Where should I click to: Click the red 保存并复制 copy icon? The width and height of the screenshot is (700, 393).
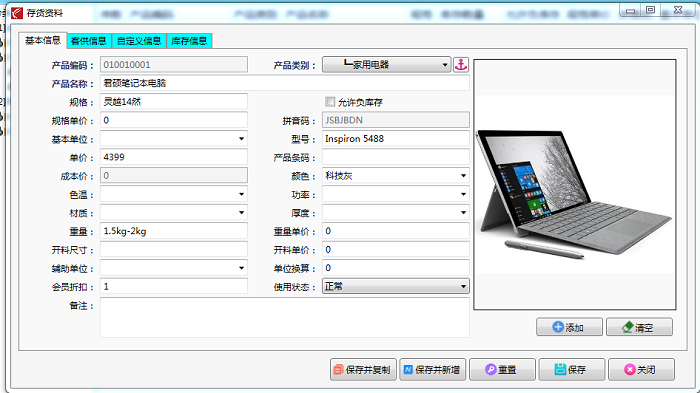[338, 369]
